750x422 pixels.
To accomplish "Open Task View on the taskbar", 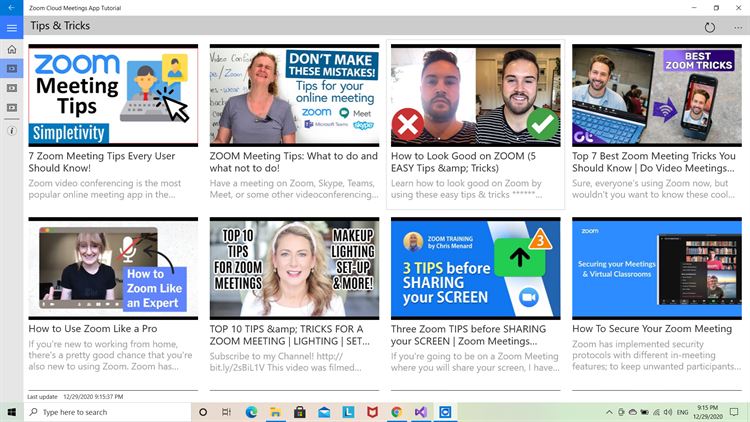I will [227, 412].
